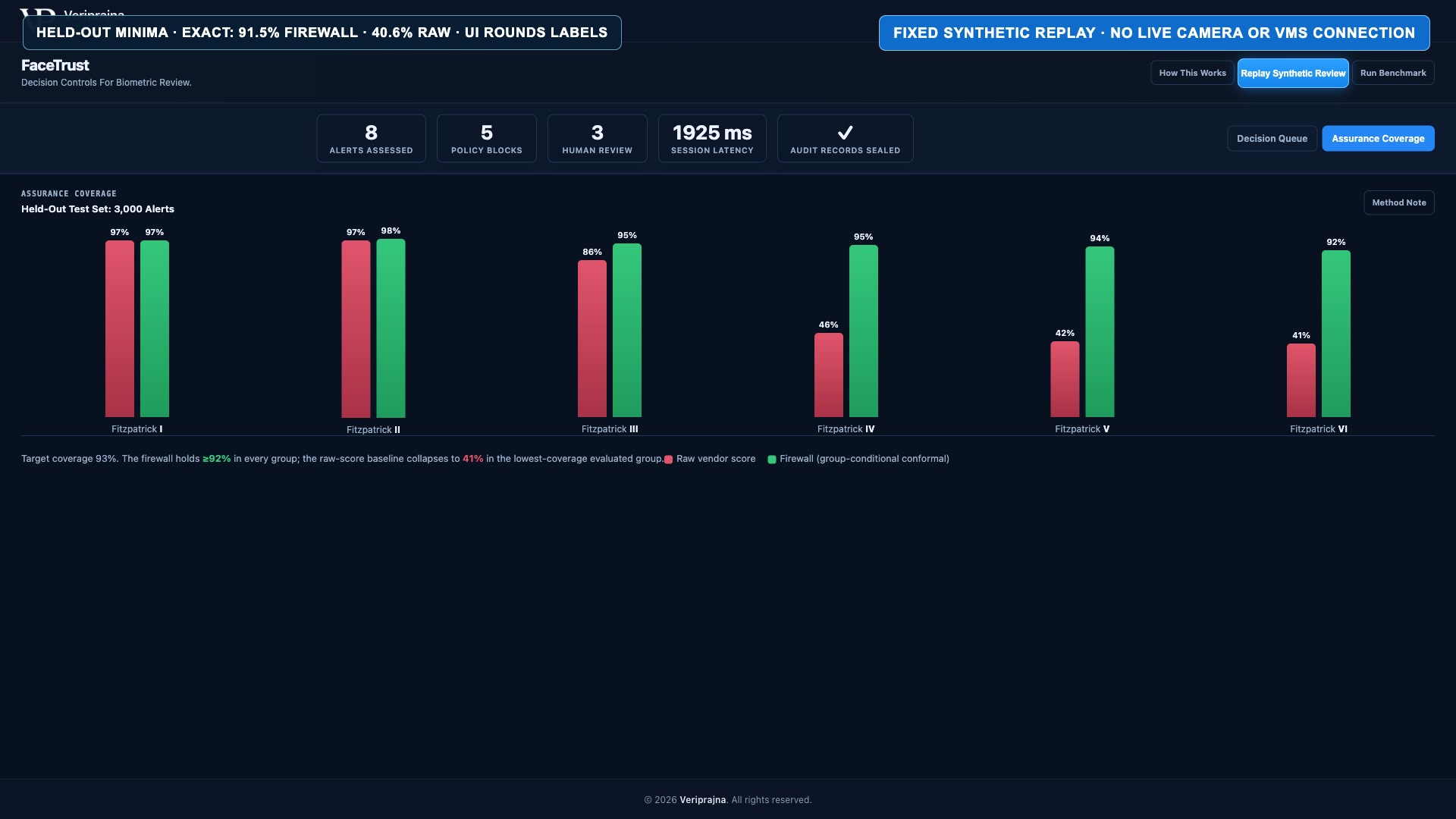
Task: Click the red 46% bar for Fitzpatrick IV
Action: [829, 375]
